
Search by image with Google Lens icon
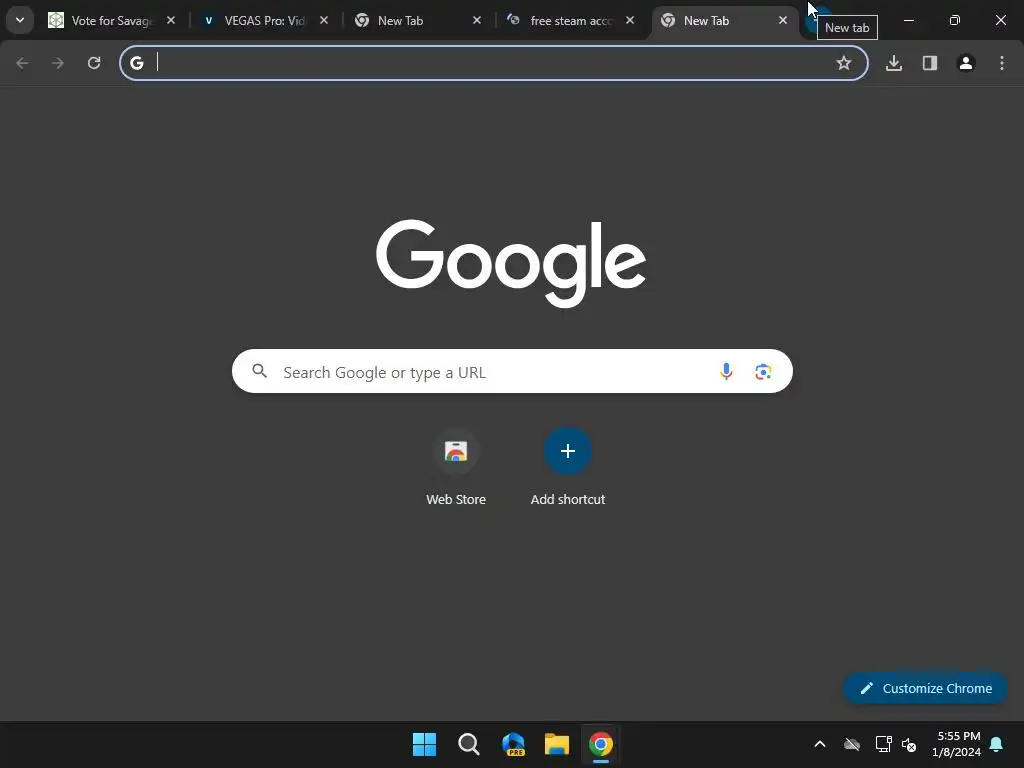763,372
